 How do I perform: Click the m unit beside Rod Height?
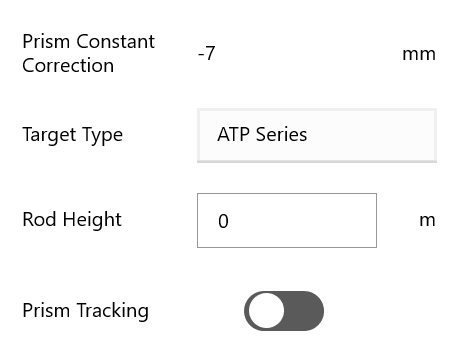[x=427, y=221]
